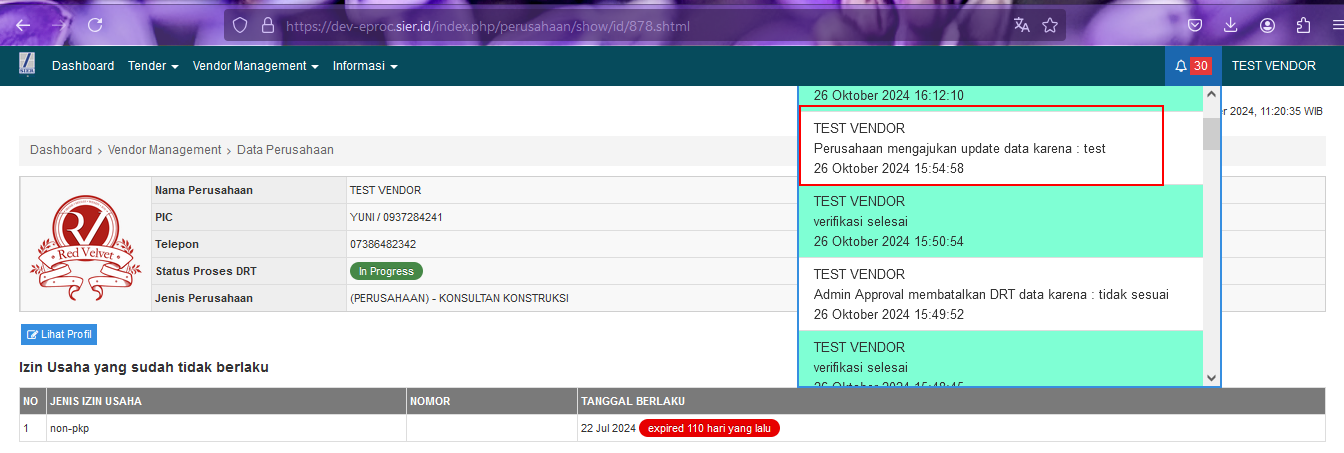Click the SIER logo in navbar
The image size is (1344, 453).
[28, 66]
